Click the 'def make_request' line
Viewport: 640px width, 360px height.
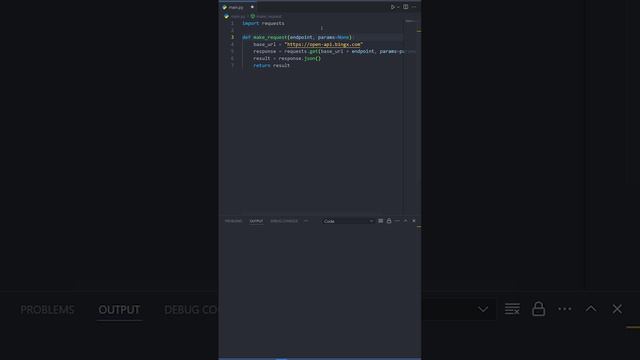297,37
